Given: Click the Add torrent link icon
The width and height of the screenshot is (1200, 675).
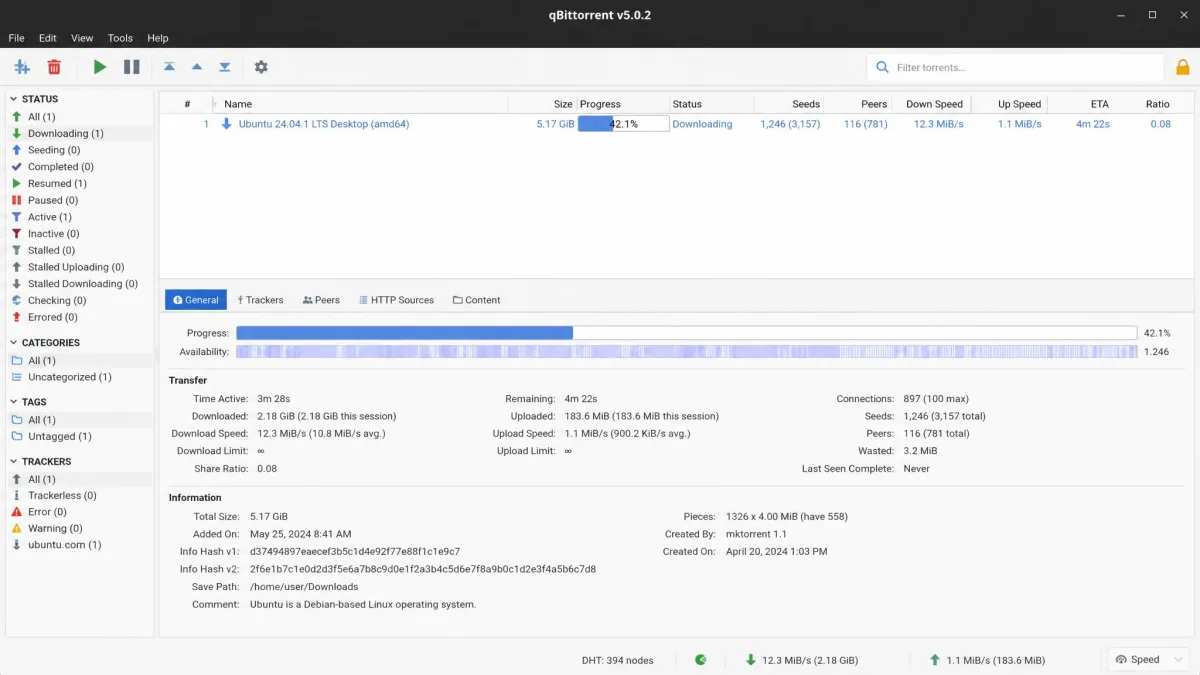Looking at the screenshot, I should click(x=22, y=67).
